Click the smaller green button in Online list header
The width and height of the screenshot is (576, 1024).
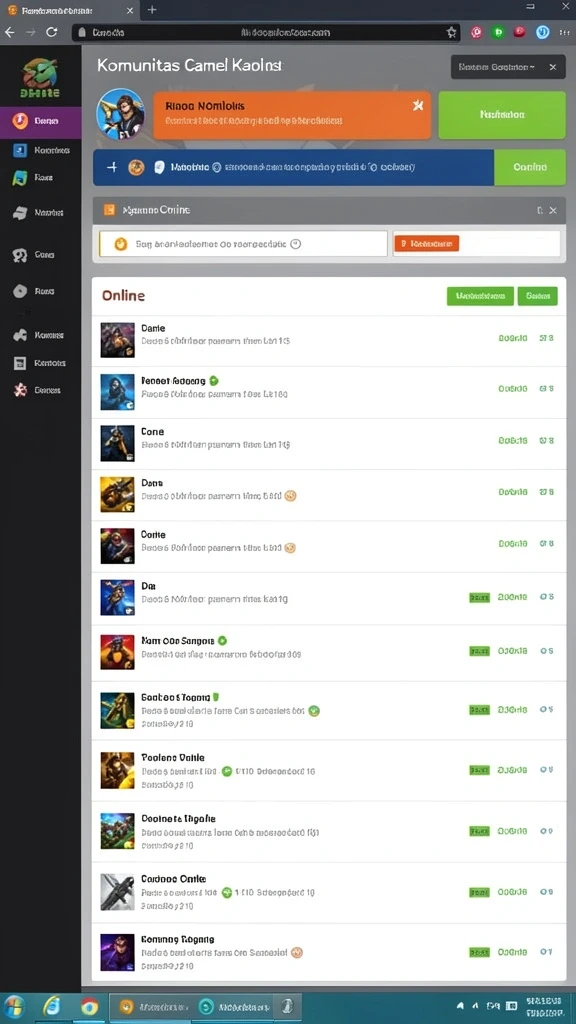(537, 296)
